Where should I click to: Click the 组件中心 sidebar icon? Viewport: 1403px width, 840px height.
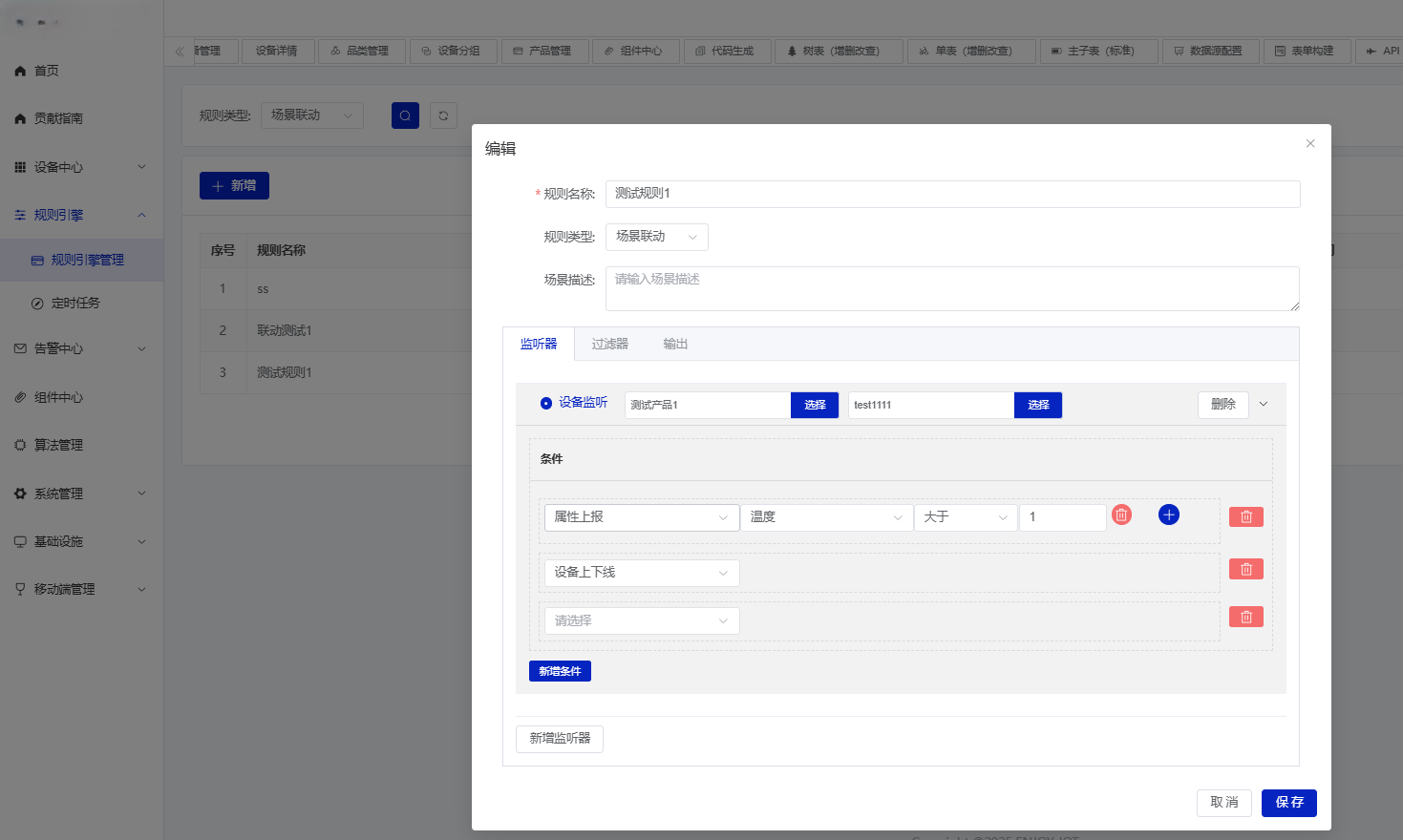(x=20, y=397)
